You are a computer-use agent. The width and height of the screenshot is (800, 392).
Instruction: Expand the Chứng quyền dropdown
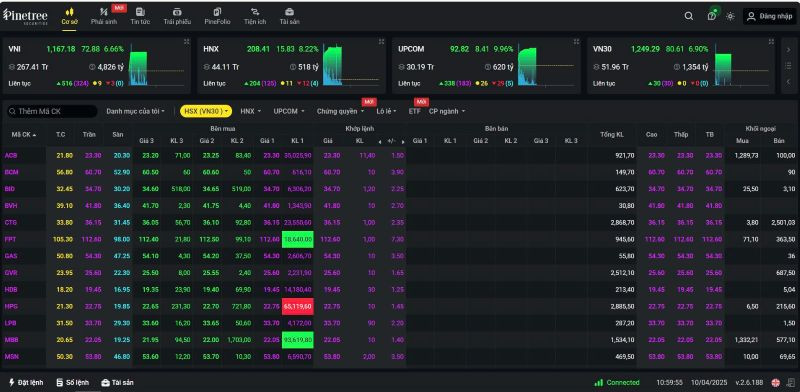(x=340, y=111)
